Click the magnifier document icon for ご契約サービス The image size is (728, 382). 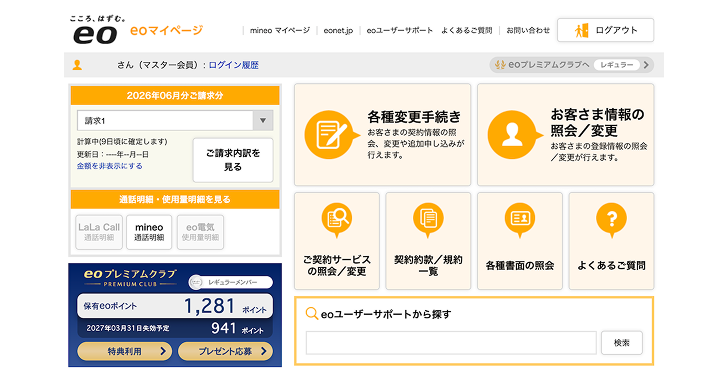337,220
